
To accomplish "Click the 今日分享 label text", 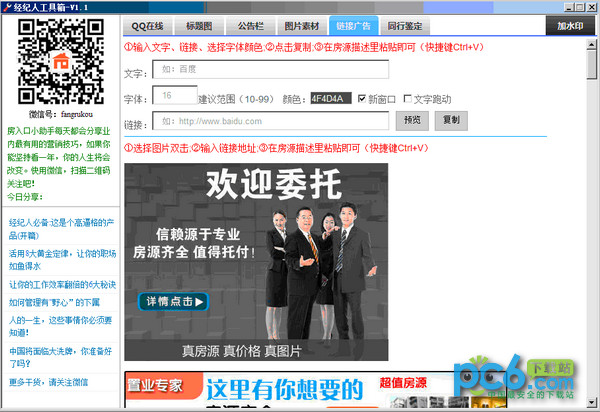I will pyautogui.click(x=25, y=197).
